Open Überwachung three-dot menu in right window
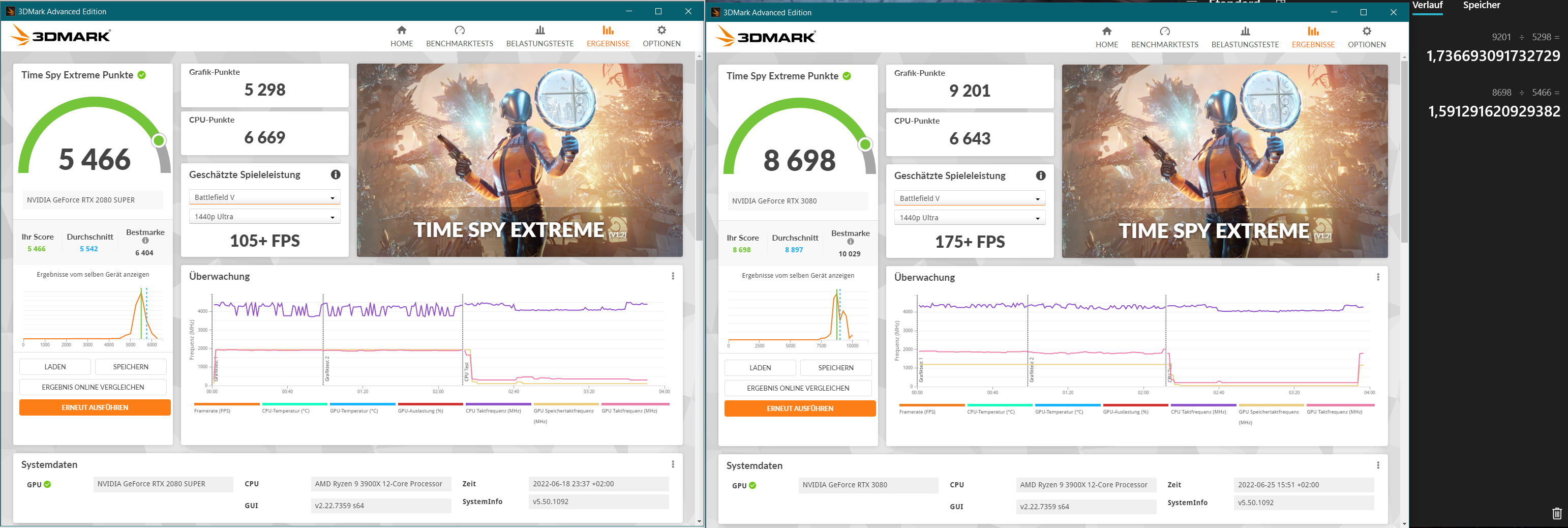The width and height of the screenshot is (1568, 528). (1378, 277)
